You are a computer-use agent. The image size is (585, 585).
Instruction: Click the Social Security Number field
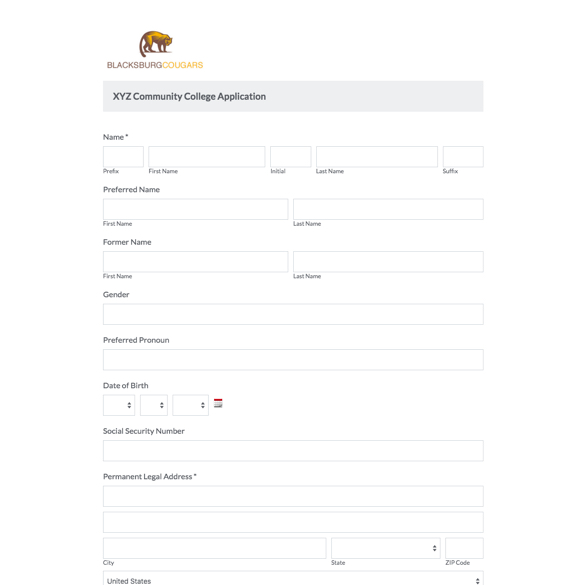[293, 451]
